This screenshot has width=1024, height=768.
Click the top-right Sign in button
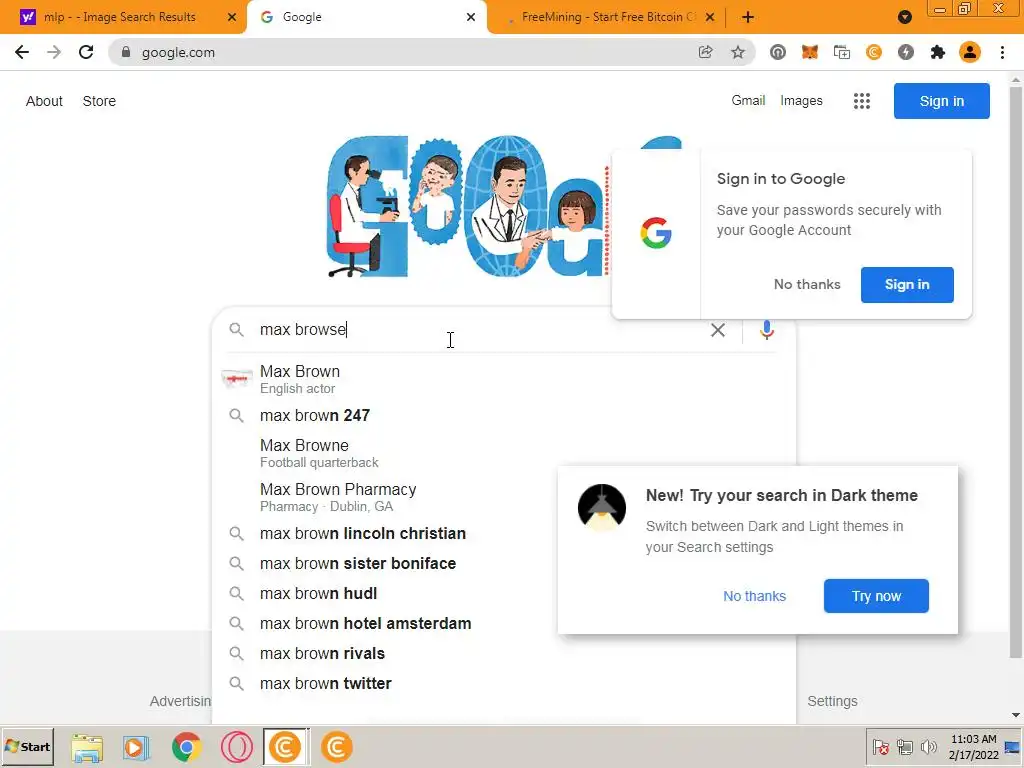[942, 101]
